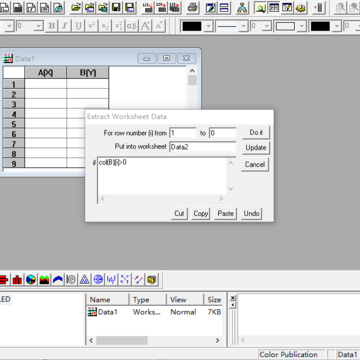Click the hierarchy-shaped Custom Routine icon
Screen dimensions: 360x360
[242, 7]
